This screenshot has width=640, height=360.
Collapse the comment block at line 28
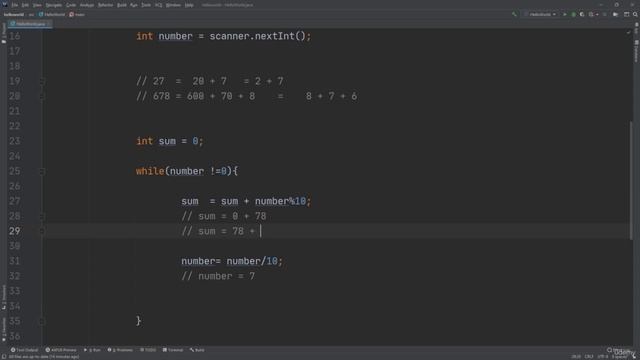tap(42, 216)
